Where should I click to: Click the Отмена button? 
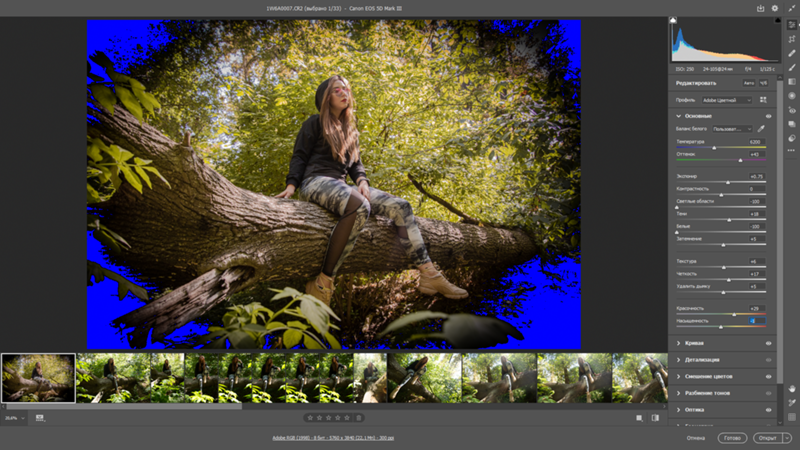695,438
